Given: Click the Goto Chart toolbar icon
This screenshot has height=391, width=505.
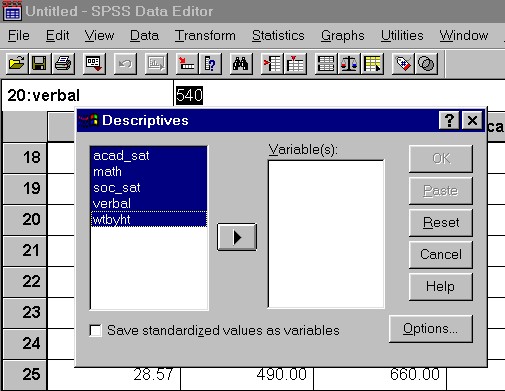Looking at the screenshot, I should click(x=156, y=63).
